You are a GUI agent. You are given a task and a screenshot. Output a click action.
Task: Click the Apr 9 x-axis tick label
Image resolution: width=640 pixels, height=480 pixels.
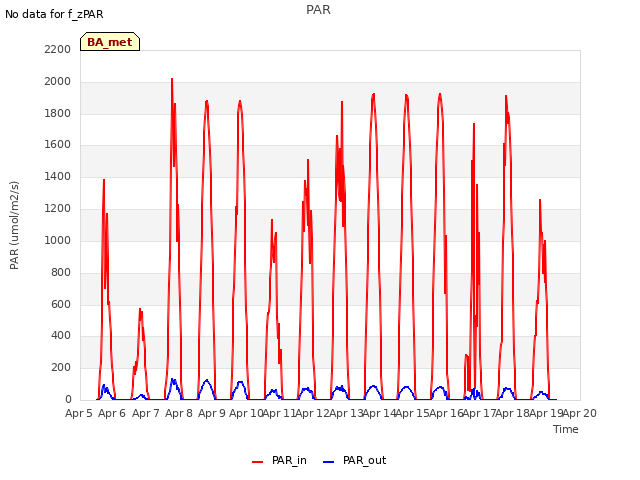tap(212, 413)
